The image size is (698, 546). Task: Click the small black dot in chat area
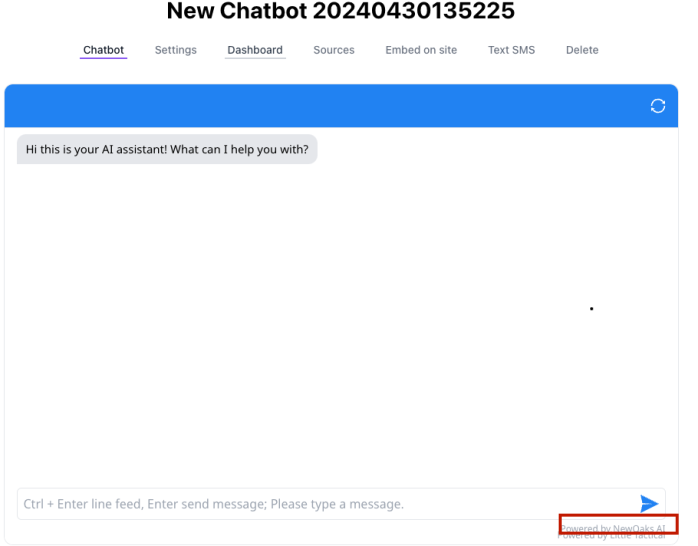pos(592,308)
